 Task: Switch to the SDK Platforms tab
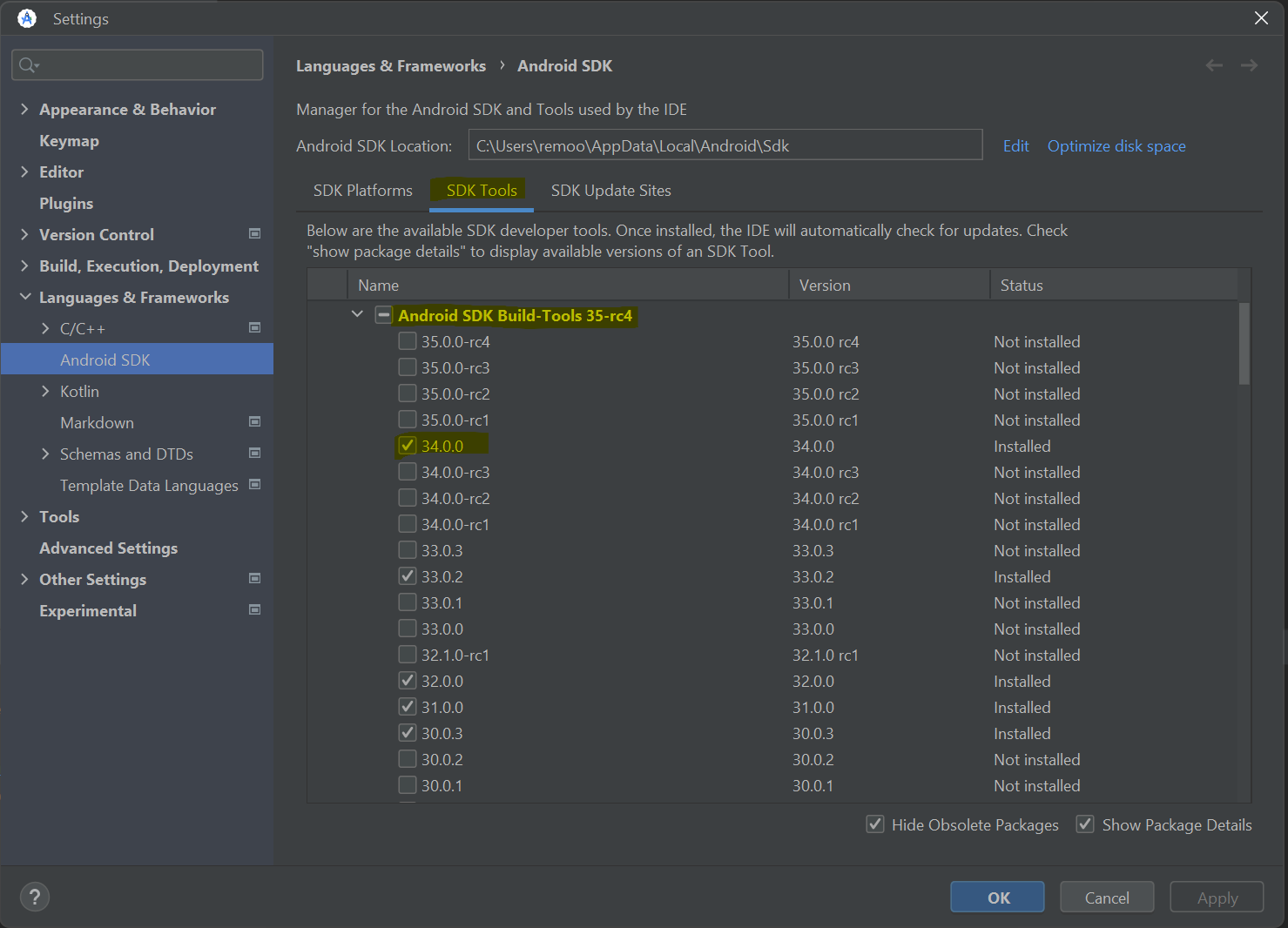point(362,191)
